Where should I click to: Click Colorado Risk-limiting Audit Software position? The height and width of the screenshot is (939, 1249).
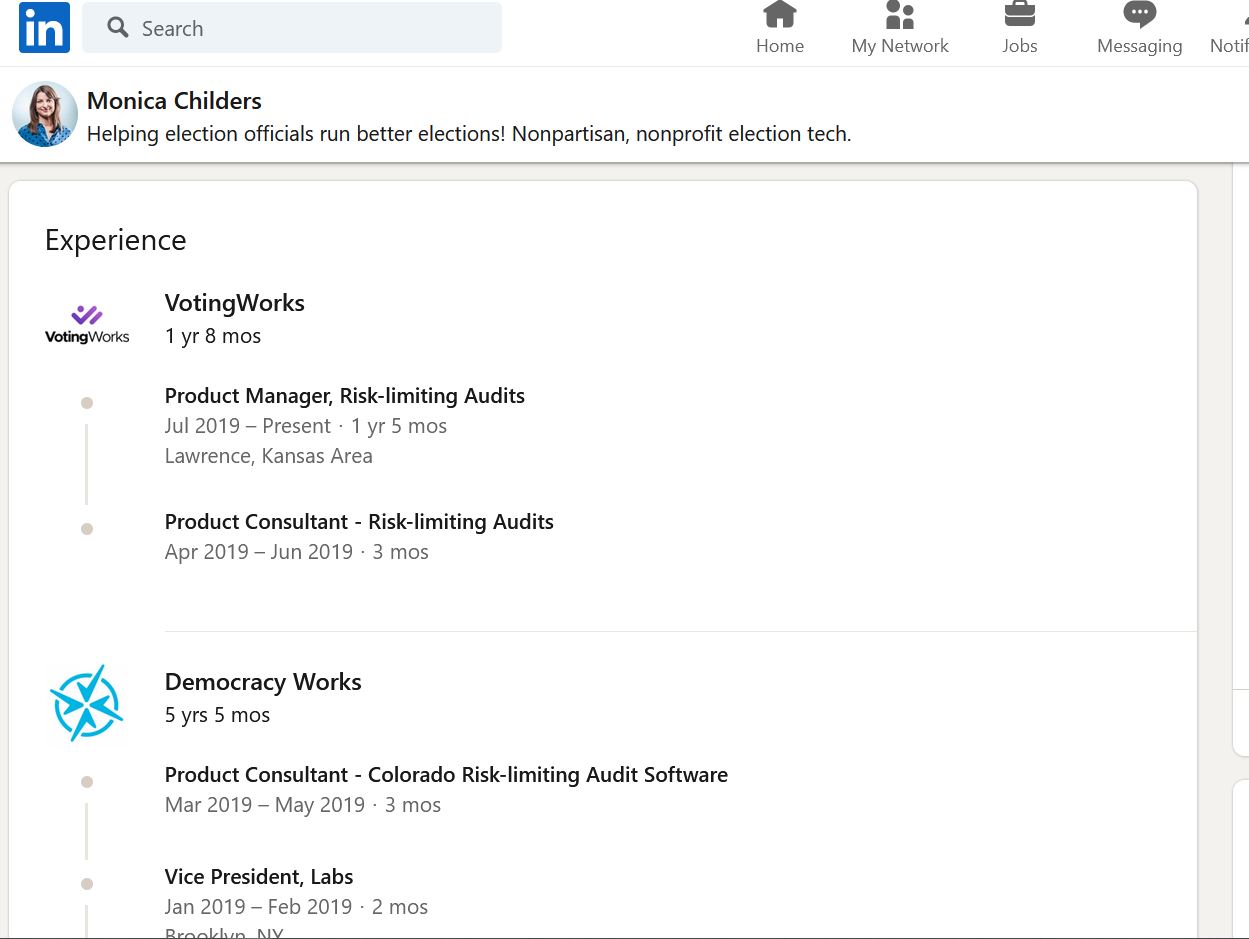tap(446, 775)
